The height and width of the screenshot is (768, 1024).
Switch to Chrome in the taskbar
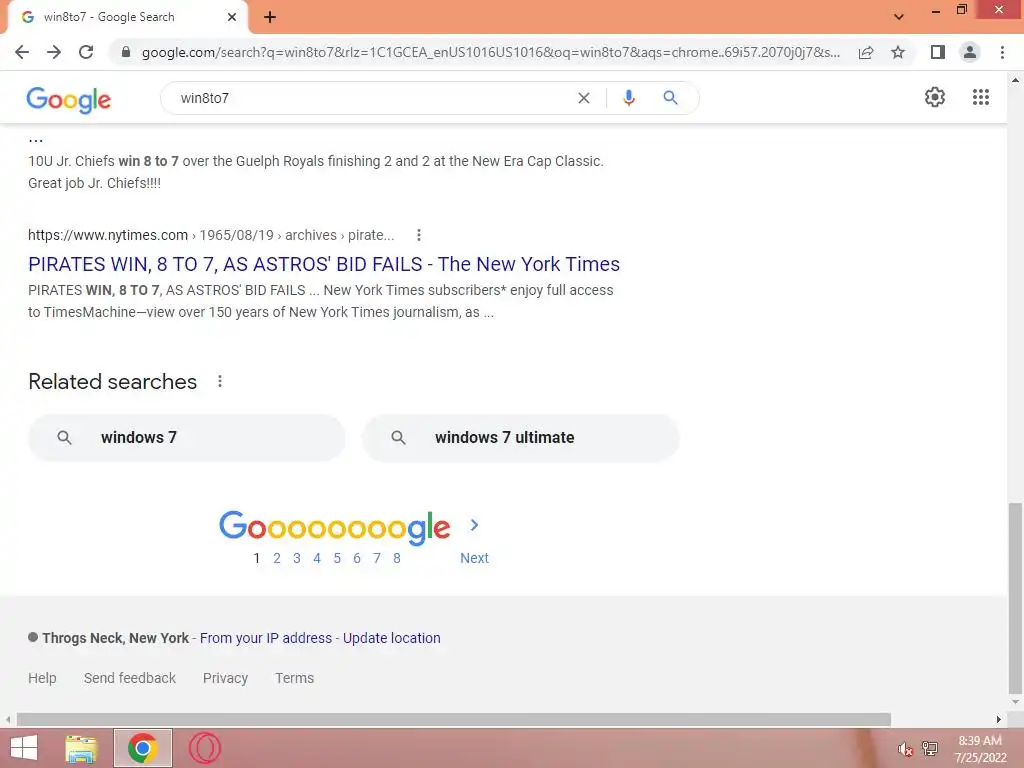[x=143, y=748]
